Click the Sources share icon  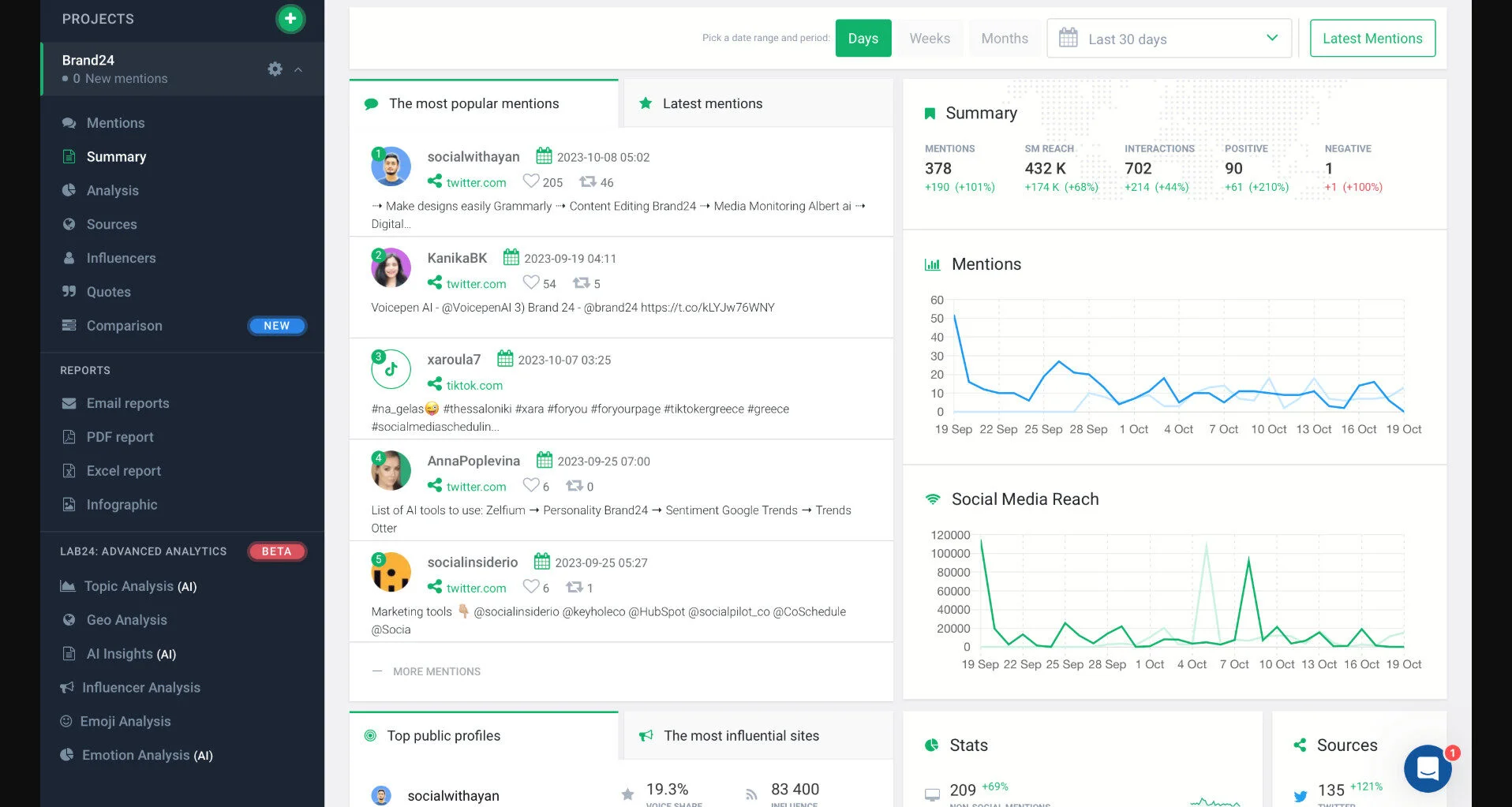pyautogui.click(x=1300, y=745)
